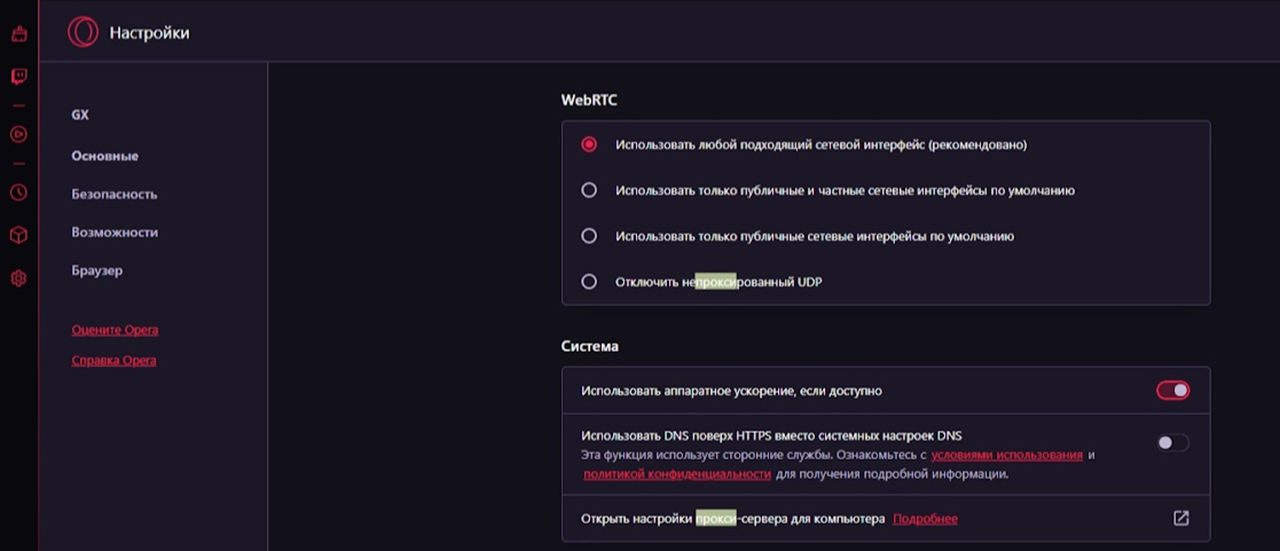Image resolution: width=1280 pixels, height=551 pixels.
Task: Open GX Cleaner from the sidebar
Action: 18,34
